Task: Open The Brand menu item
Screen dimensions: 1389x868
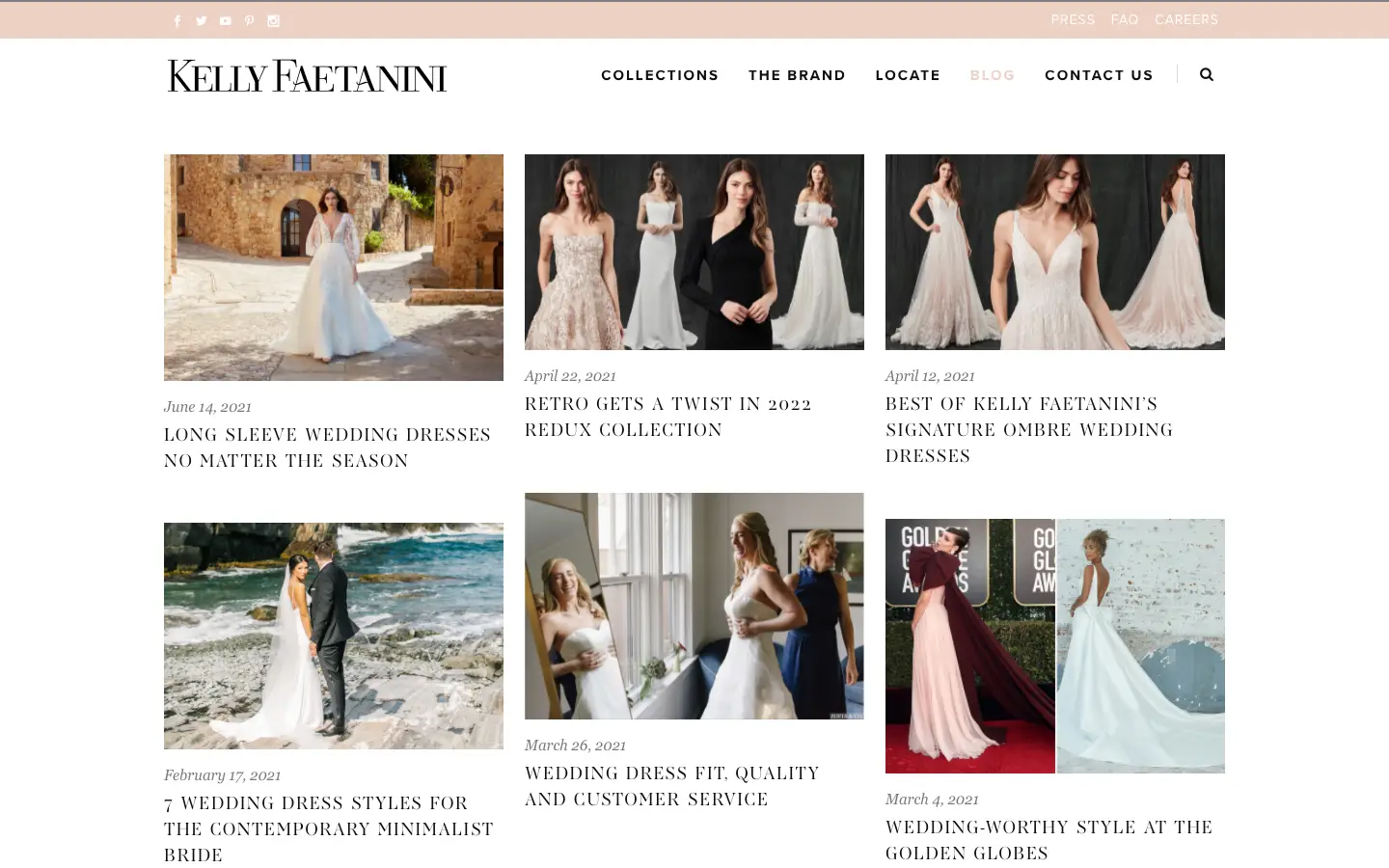Action: click(x=797, y=75)
